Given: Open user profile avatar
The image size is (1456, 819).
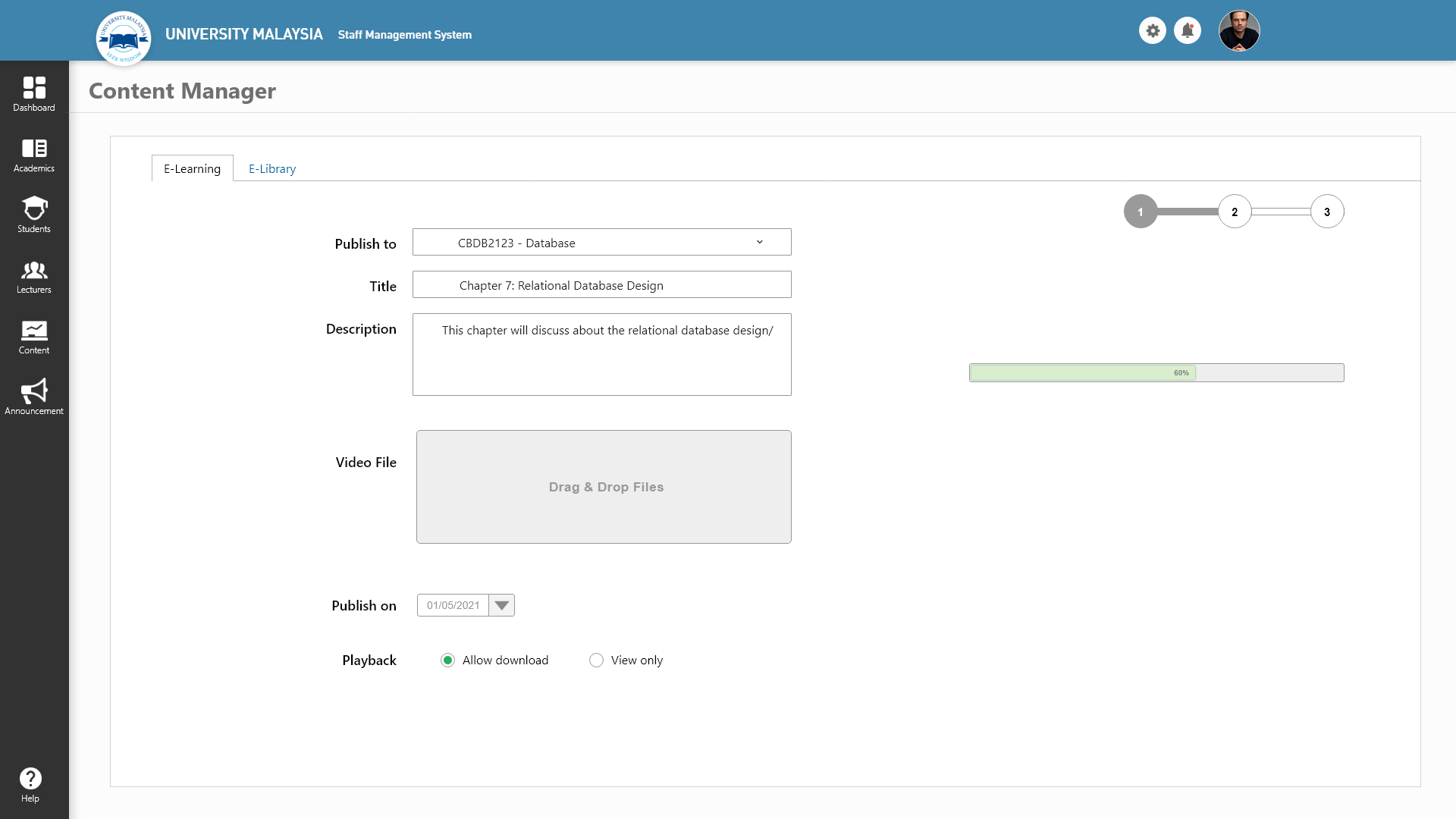Looking at the screenshot, I should point(1239,30).
